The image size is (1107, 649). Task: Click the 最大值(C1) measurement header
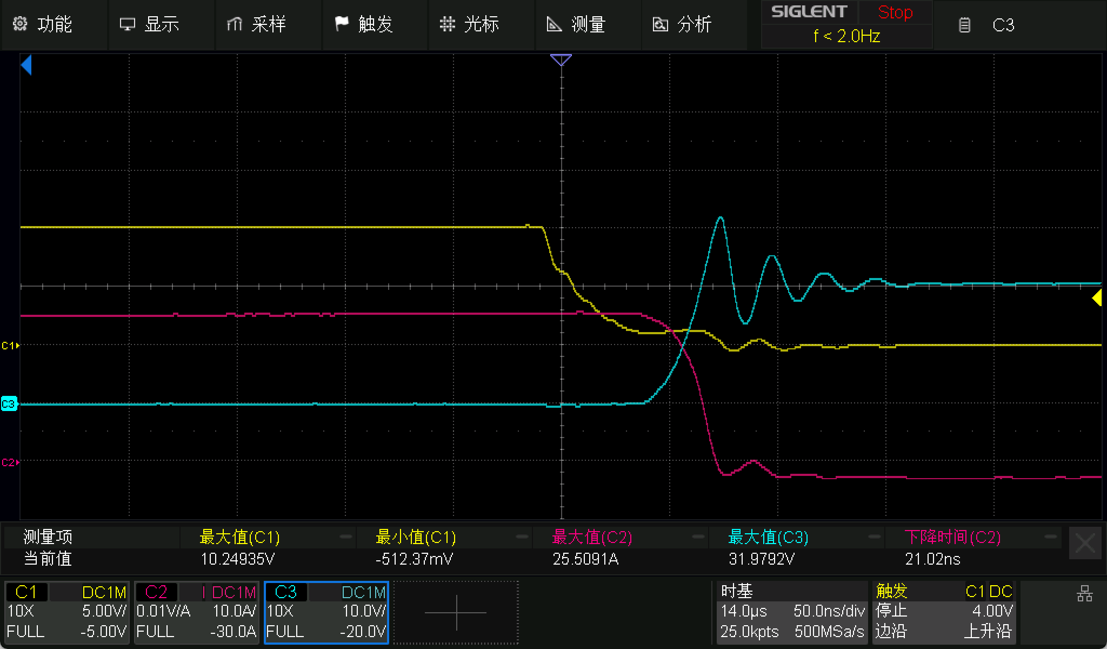click(239, 537)
